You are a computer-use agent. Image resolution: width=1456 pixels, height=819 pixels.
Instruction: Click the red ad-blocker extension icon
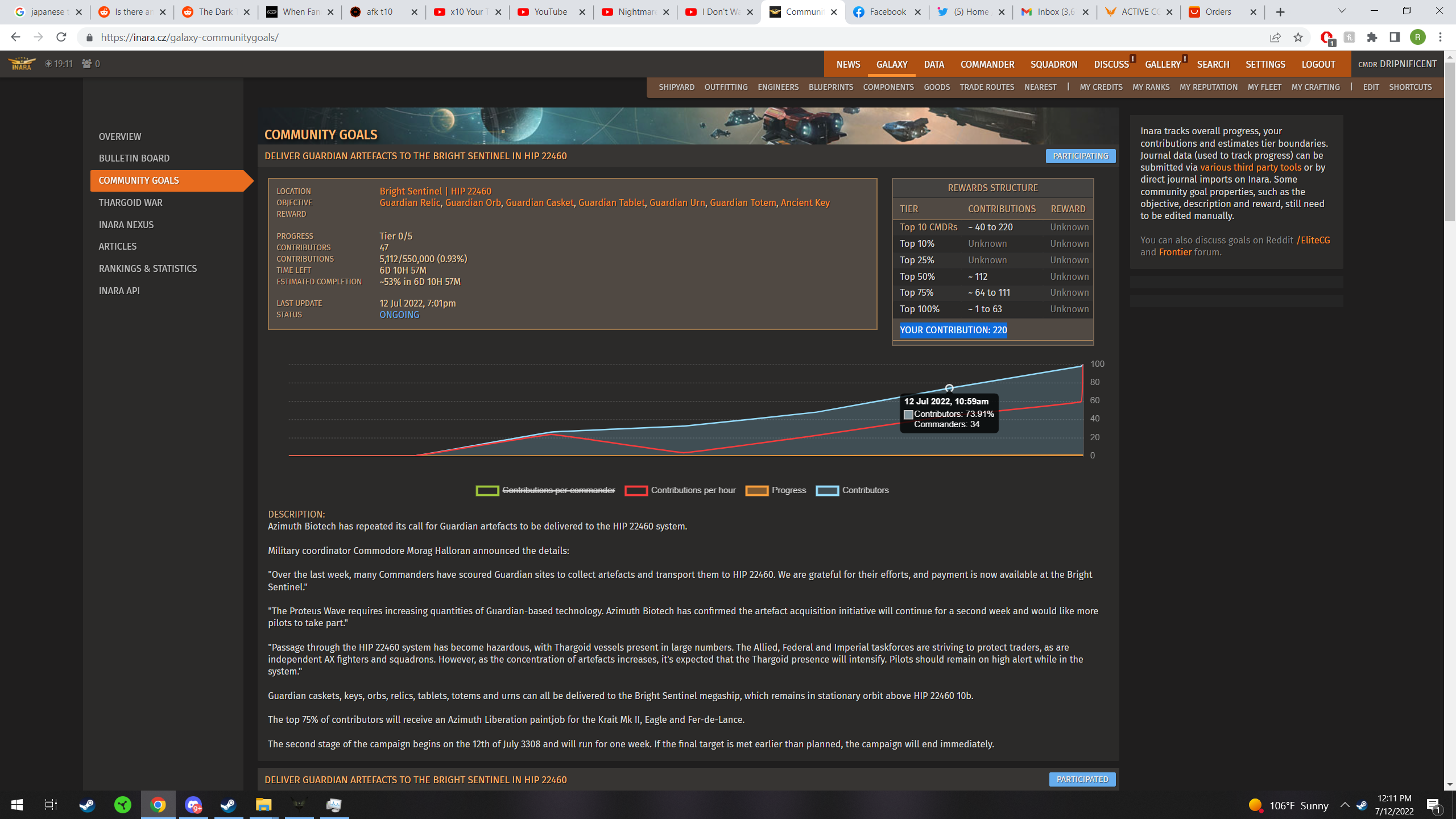coord(1327,38)
